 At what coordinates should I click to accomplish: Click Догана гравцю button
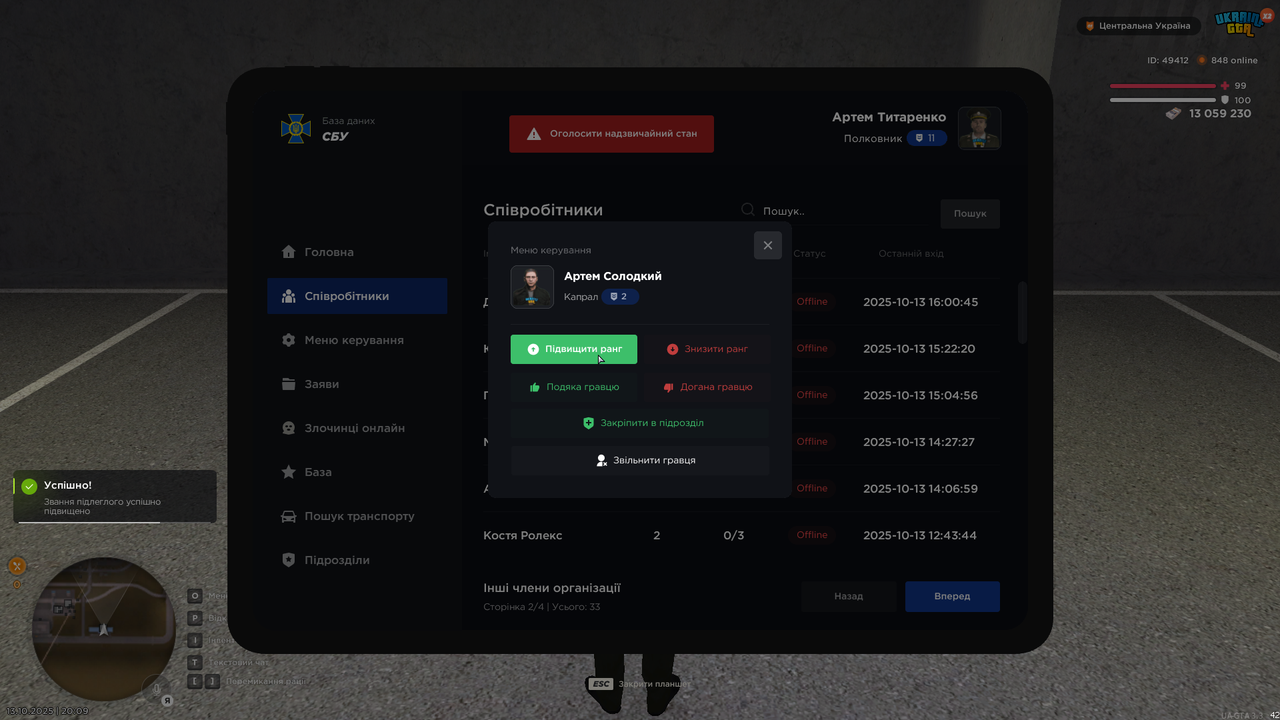pyautogui.click(x=707, y=387)
